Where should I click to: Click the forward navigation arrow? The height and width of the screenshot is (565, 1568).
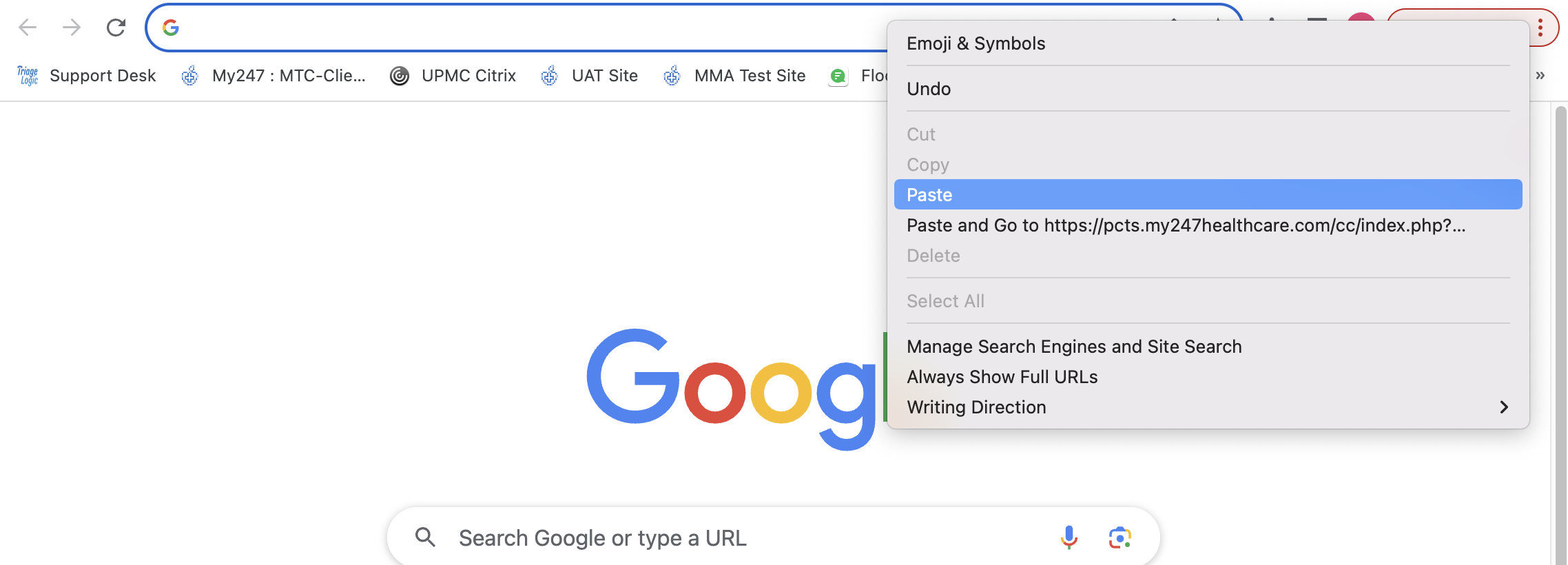[71, 28]
